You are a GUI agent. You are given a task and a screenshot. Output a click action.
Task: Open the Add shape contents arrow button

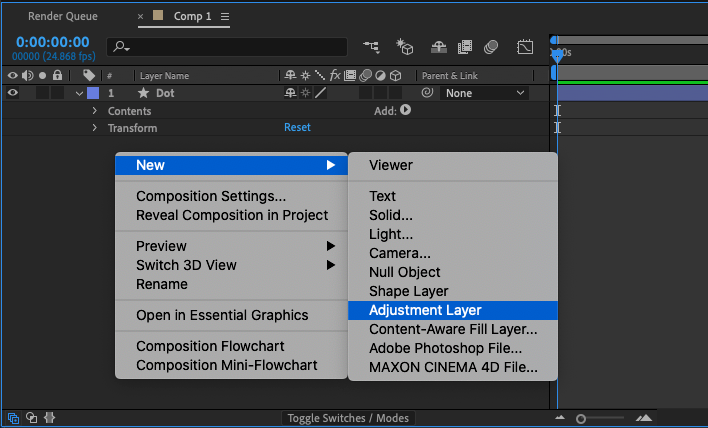coord(405,110)
